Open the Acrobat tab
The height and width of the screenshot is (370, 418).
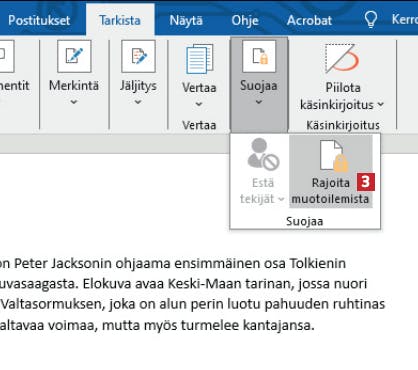click(x=309, y=20)
